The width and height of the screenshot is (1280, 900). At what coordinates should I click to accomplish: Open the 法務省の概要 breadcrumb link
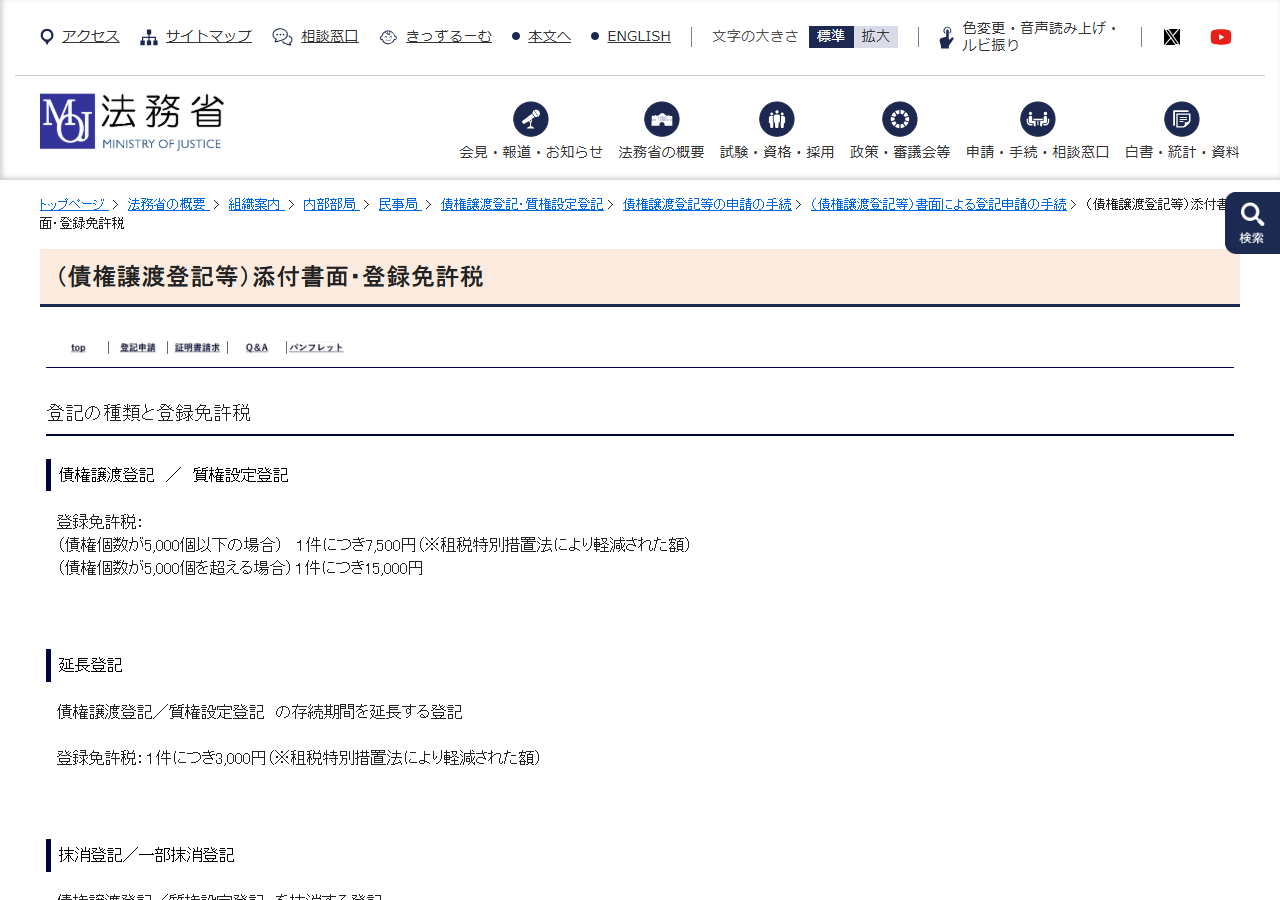167,204
